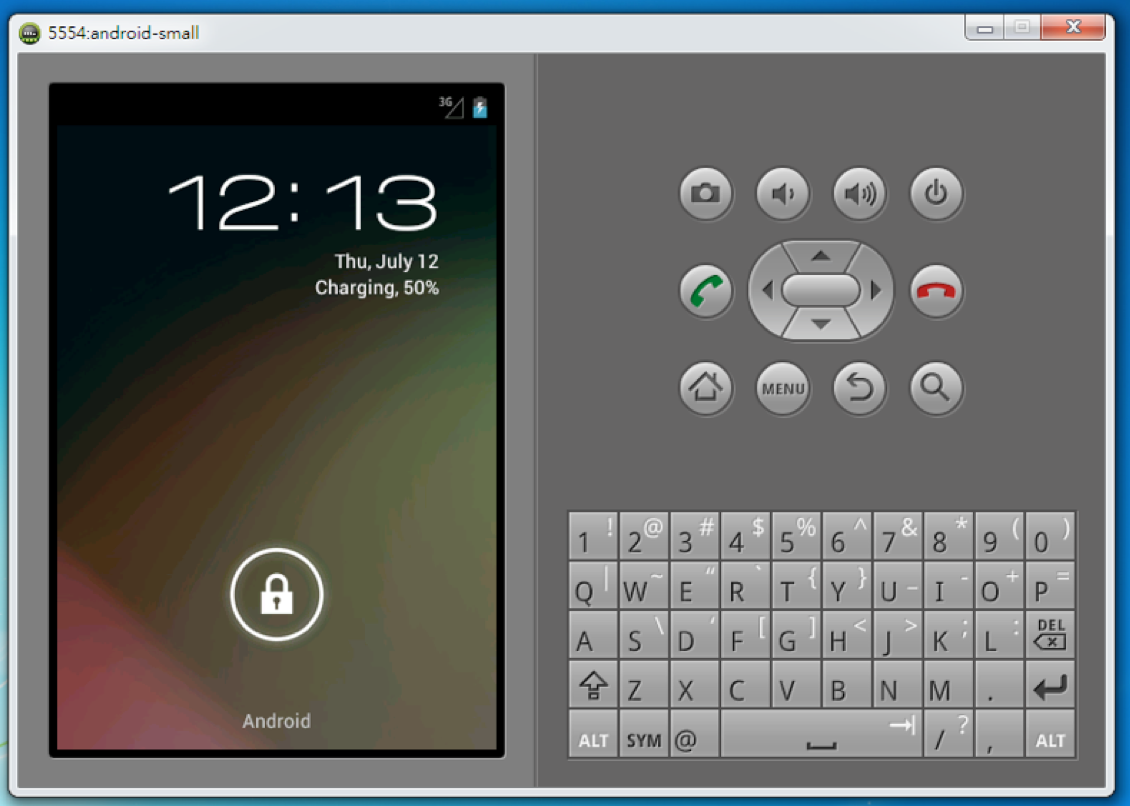Click the Enter return arrow key
Image resolution: width=1130 pixels, height=806 pixels.
1050,684
